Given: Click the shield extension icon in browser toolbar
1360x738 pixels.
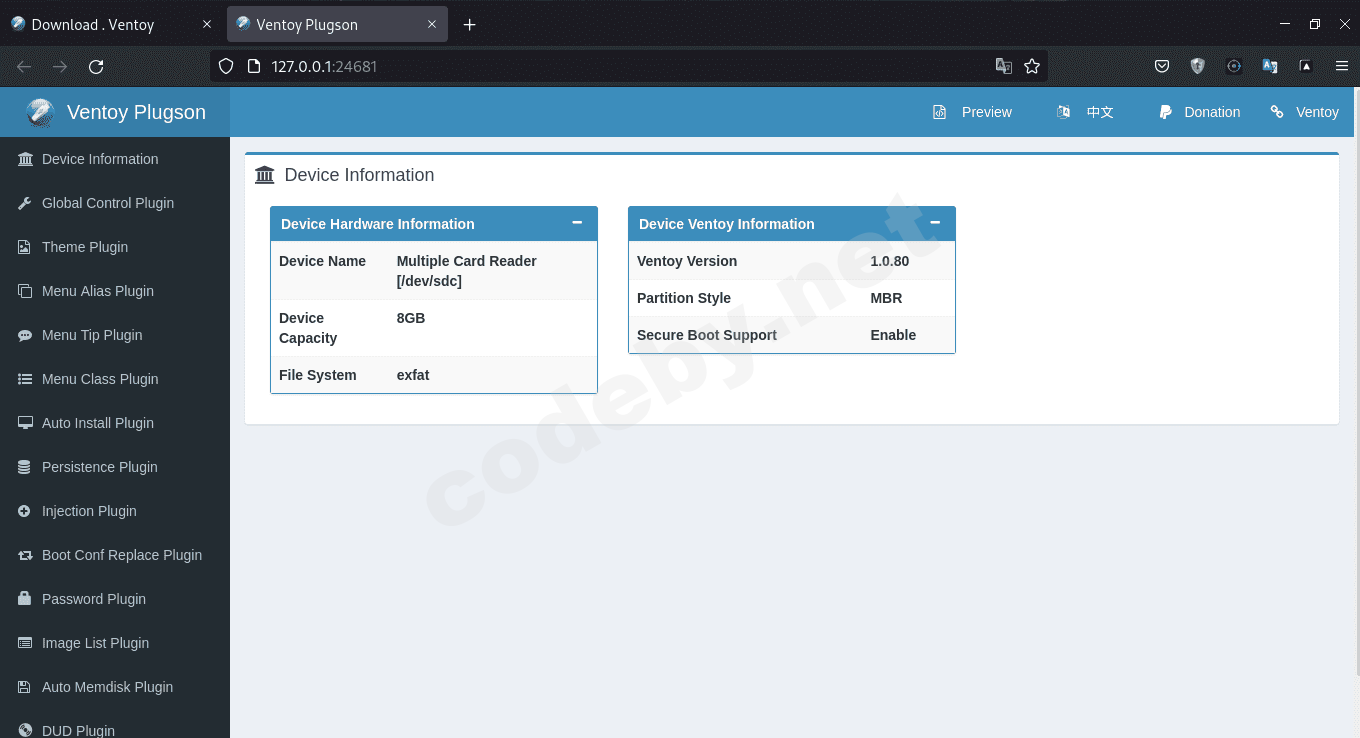Looking at the screenshot, I should pos(1198,67).
